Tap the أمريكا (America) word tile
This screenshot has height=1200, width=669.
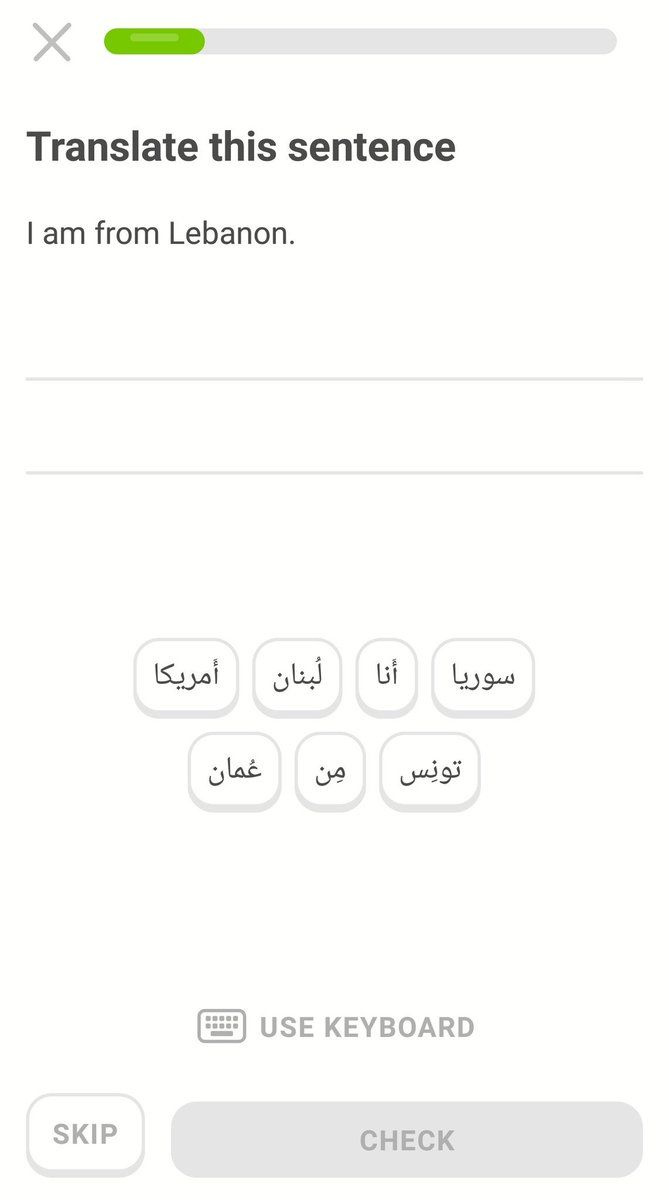click(x=186, y=675)
